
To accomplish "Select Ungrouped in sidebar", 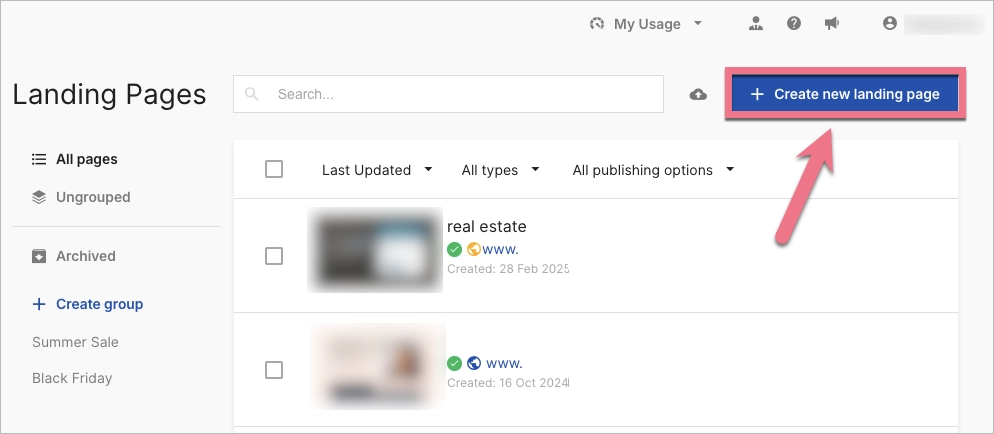I will [93, 197].
